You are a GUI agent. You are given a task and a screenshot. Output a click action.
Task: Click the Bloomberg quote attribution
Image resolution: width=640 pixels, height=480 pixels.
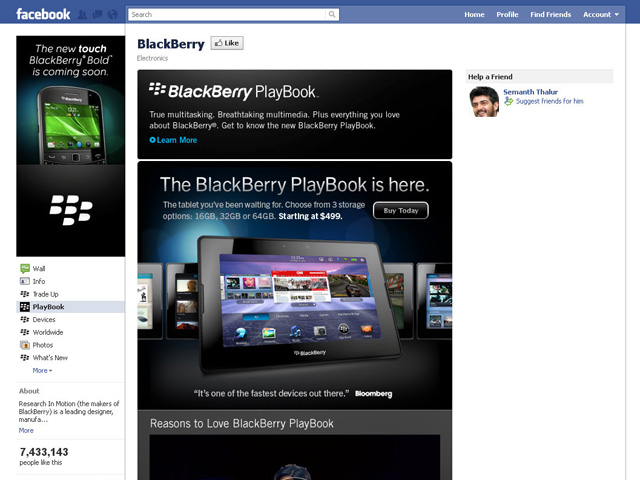(x=373, y=393)
